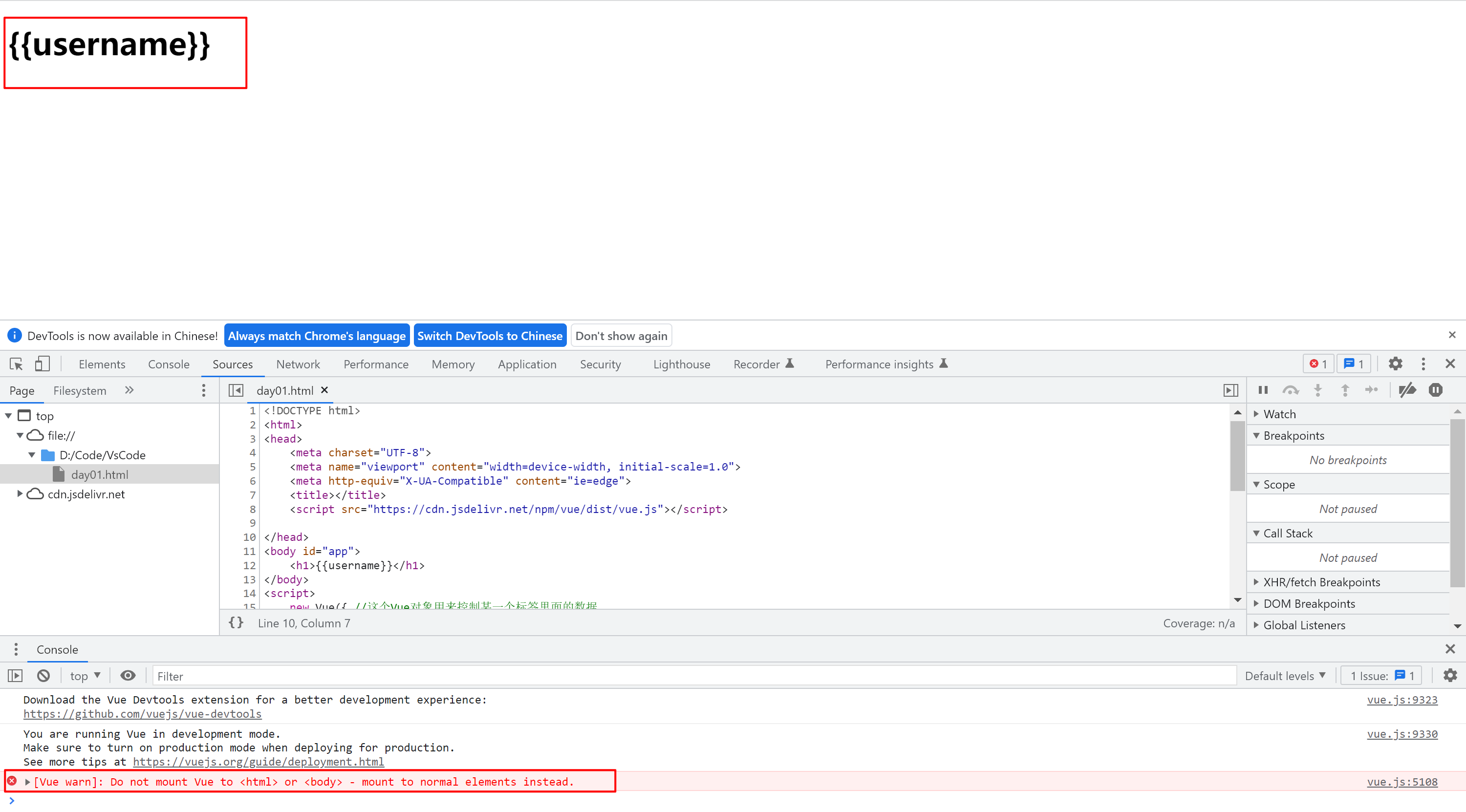Click the DevTools settings gear icon
Viewport: 1466px width, 812px height.
pos(1394,364)
